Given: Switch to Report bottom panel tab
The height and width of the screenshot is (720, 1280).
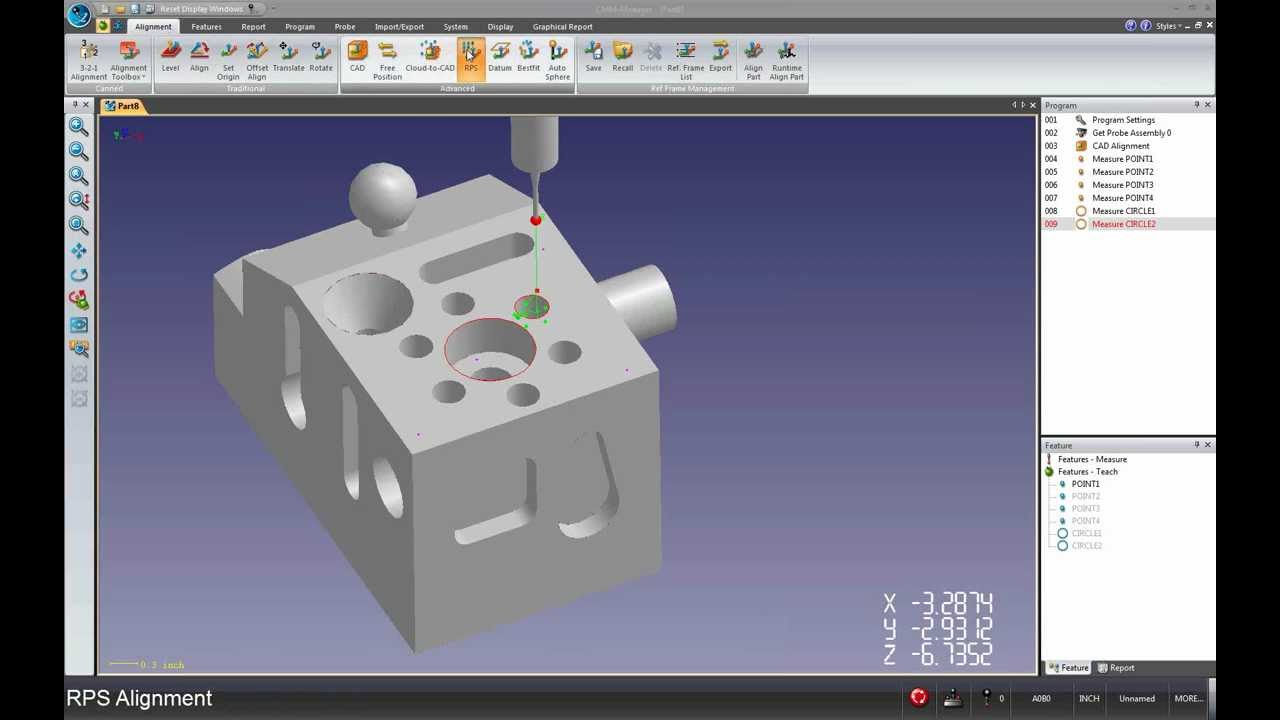Looking at the screenshot, I should coord(1116,668).
